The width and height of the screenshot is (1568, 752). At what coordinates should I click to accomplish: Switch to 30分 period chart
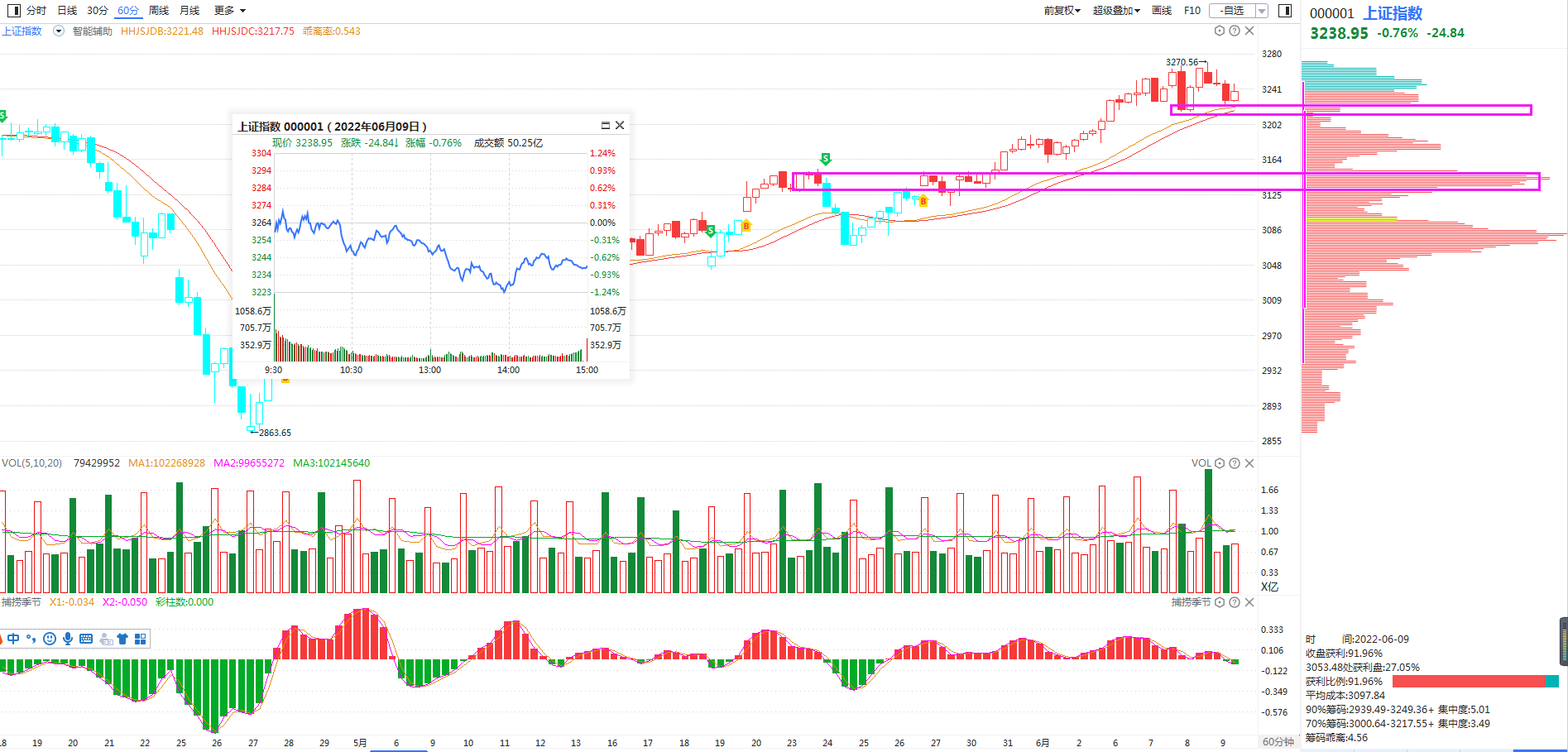[98, 11]
